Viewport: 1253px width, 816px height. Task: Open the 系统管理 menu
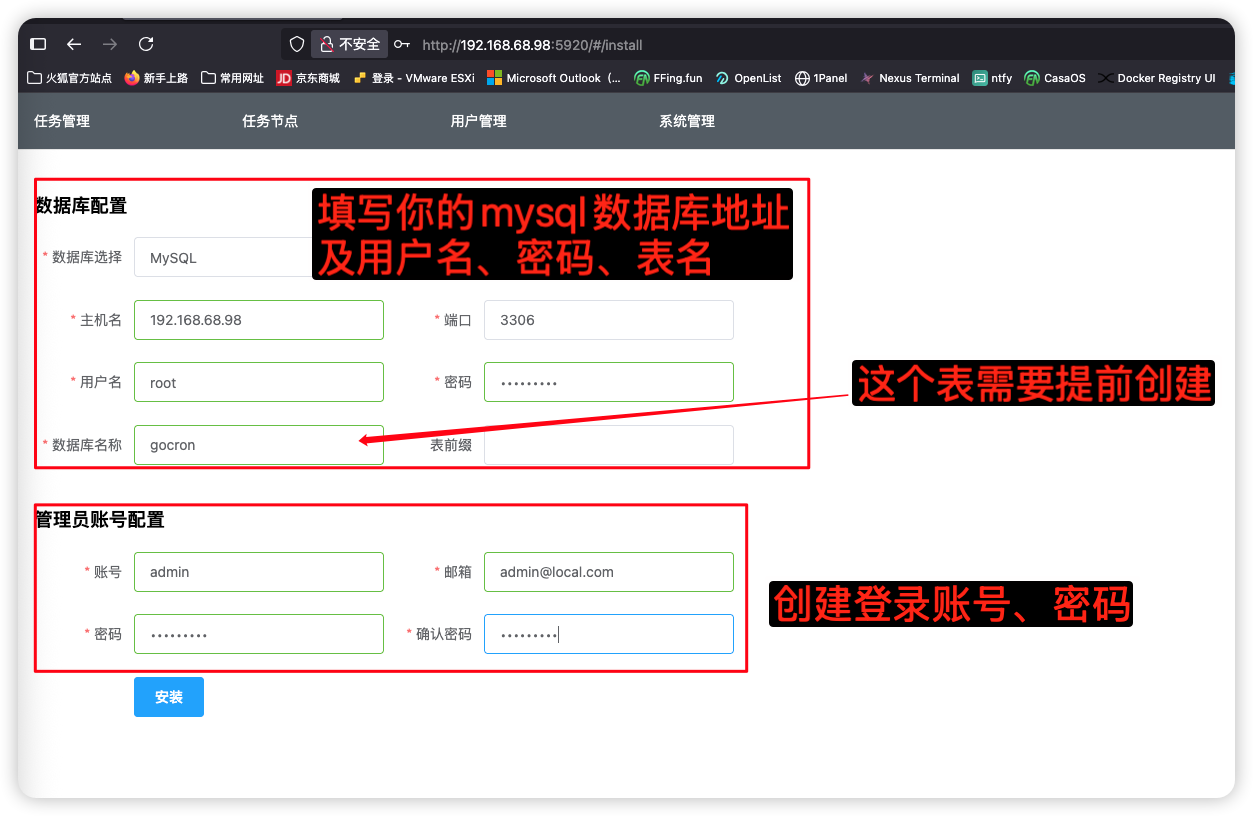click(687, 121)
